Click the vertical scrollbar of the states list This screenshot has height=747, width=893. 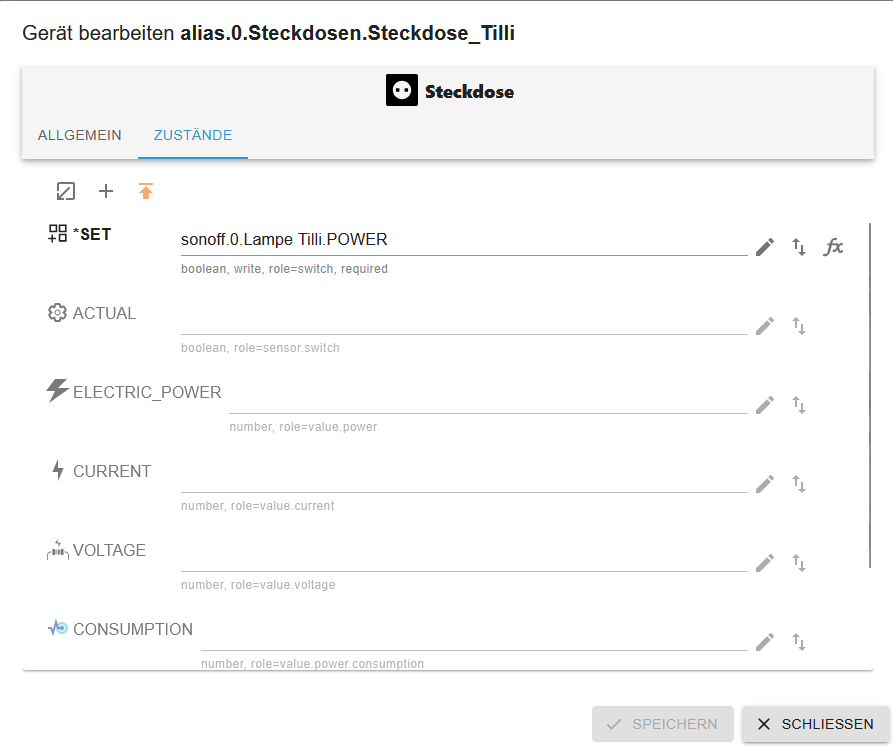click(870, 400)
